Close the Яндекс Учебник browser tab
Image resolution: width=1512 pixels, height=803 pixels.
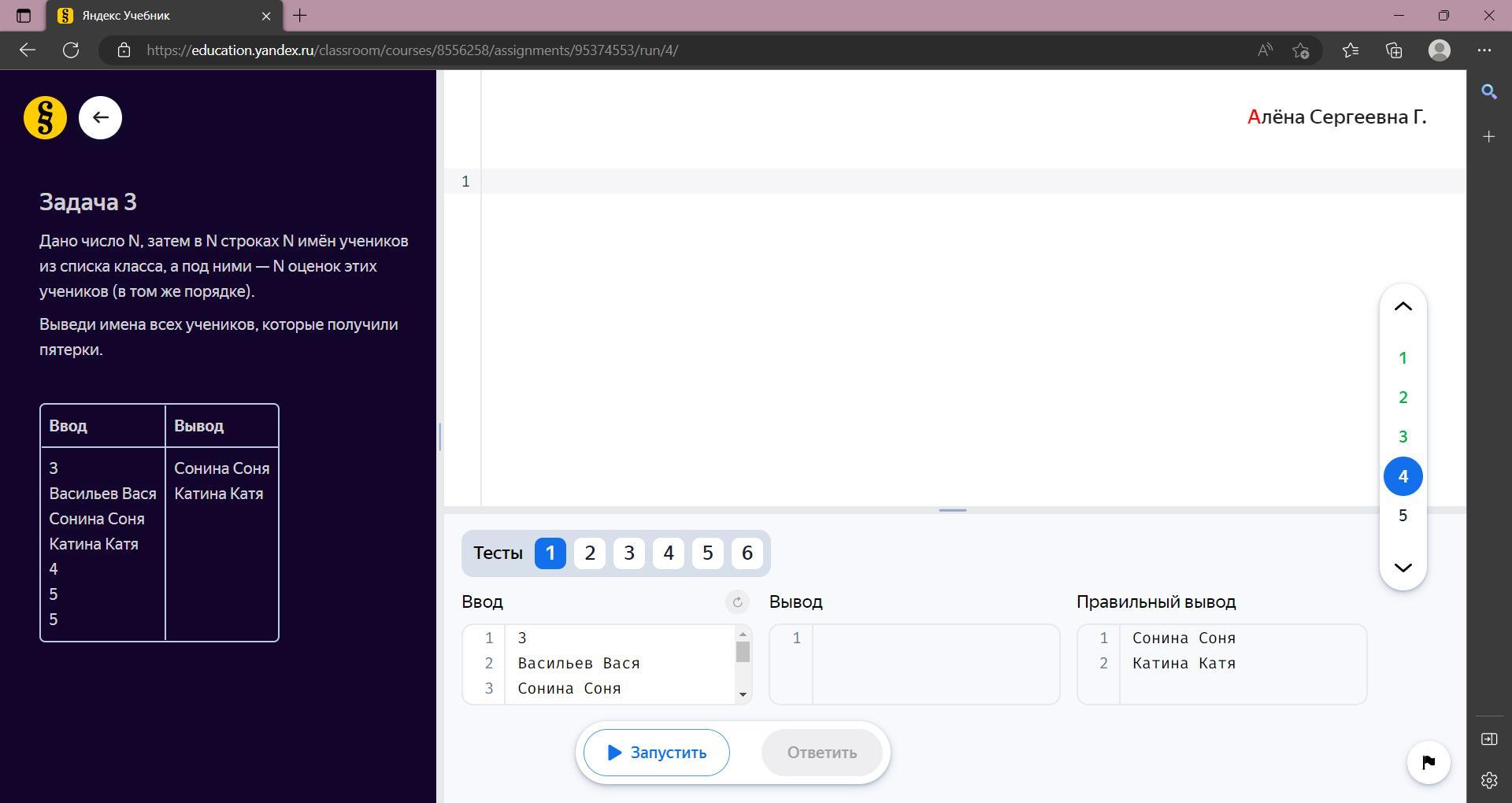pyautogui.click(x=266, y=16)
